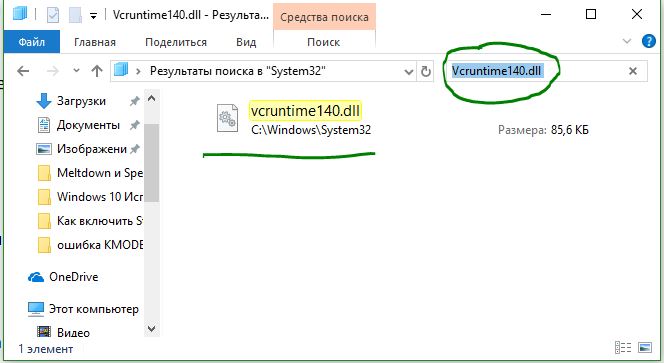The image size is (664, 363).
Task: Open the recent locations dropdown arrow
Action: (76, 70)
